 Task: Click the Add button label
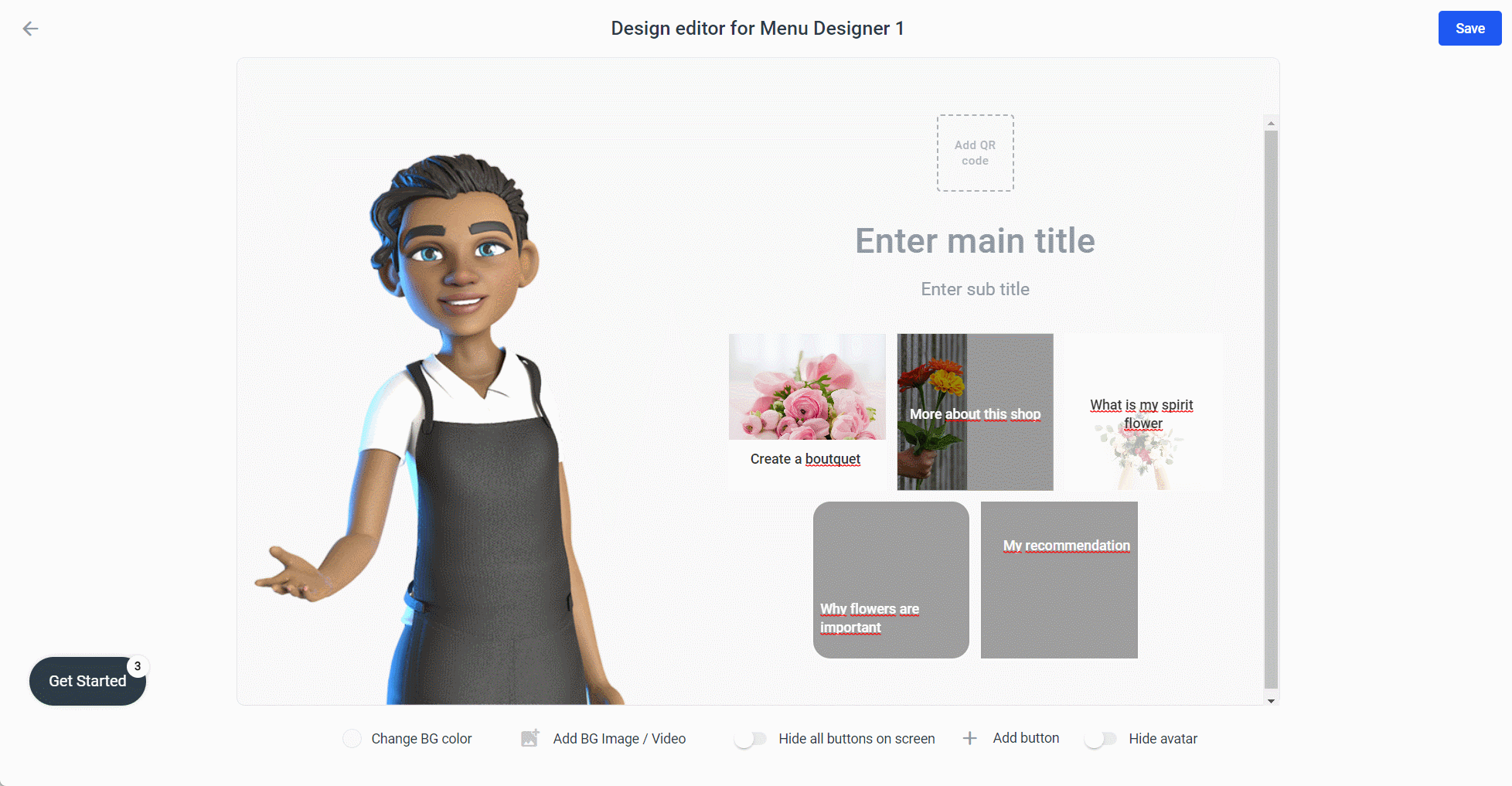coord(1026,738)
